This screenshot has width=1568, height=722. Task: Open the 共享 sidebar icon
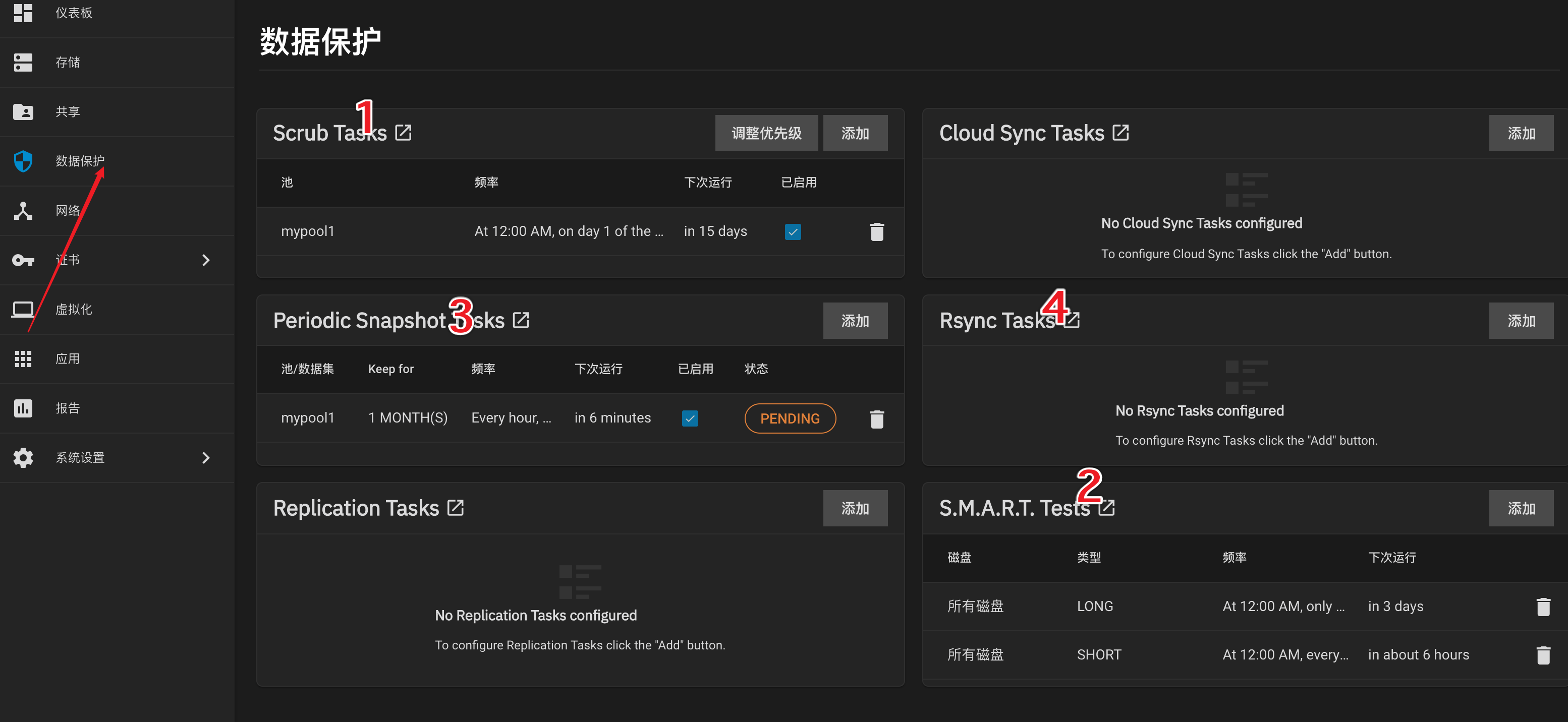coord(23,111)
